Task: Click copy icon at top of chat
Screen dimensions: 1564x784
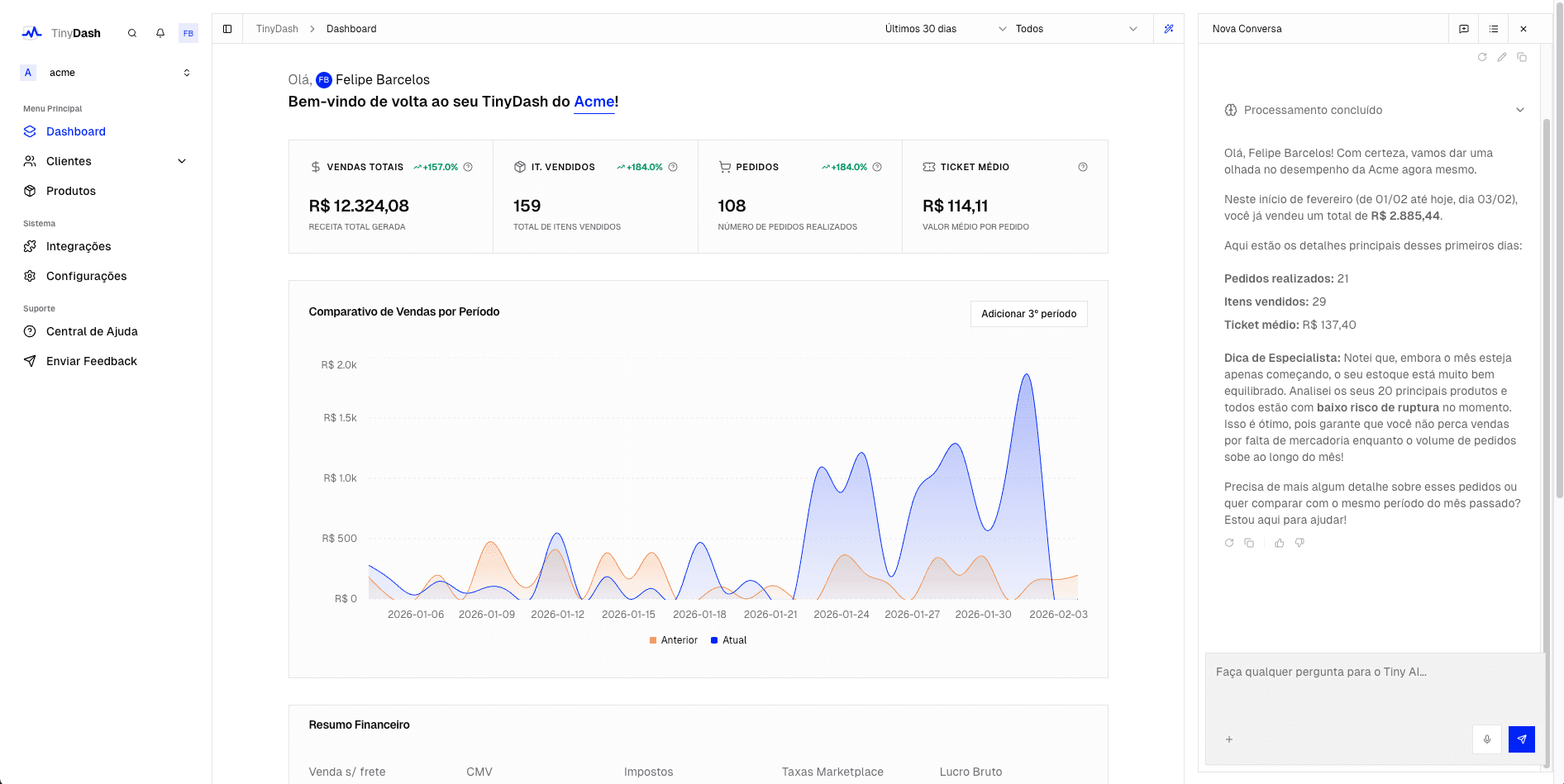Action: pos(1522,57)
